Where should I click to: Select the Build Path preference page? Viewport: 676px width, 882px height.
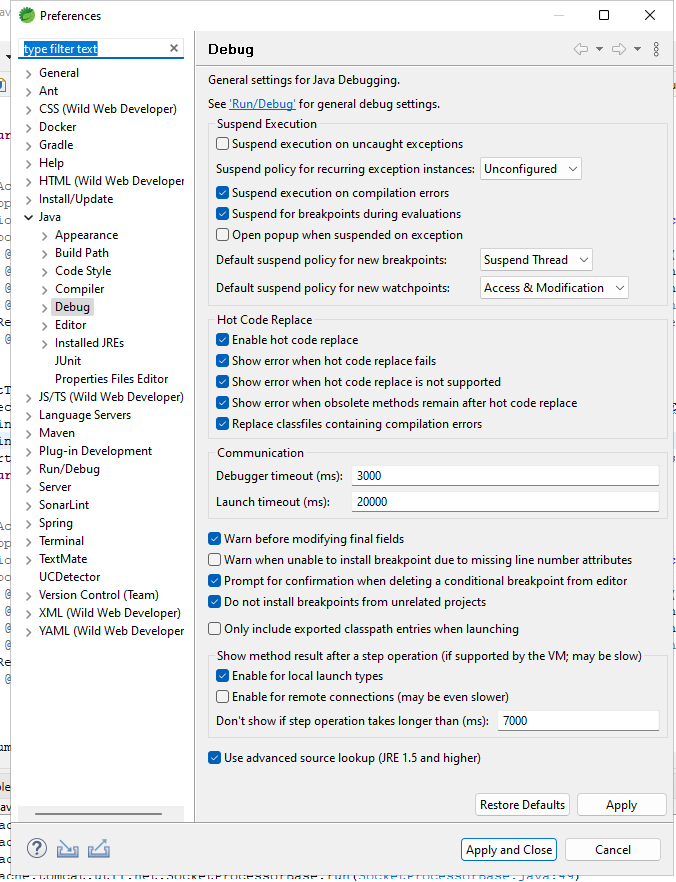point(82,253)
